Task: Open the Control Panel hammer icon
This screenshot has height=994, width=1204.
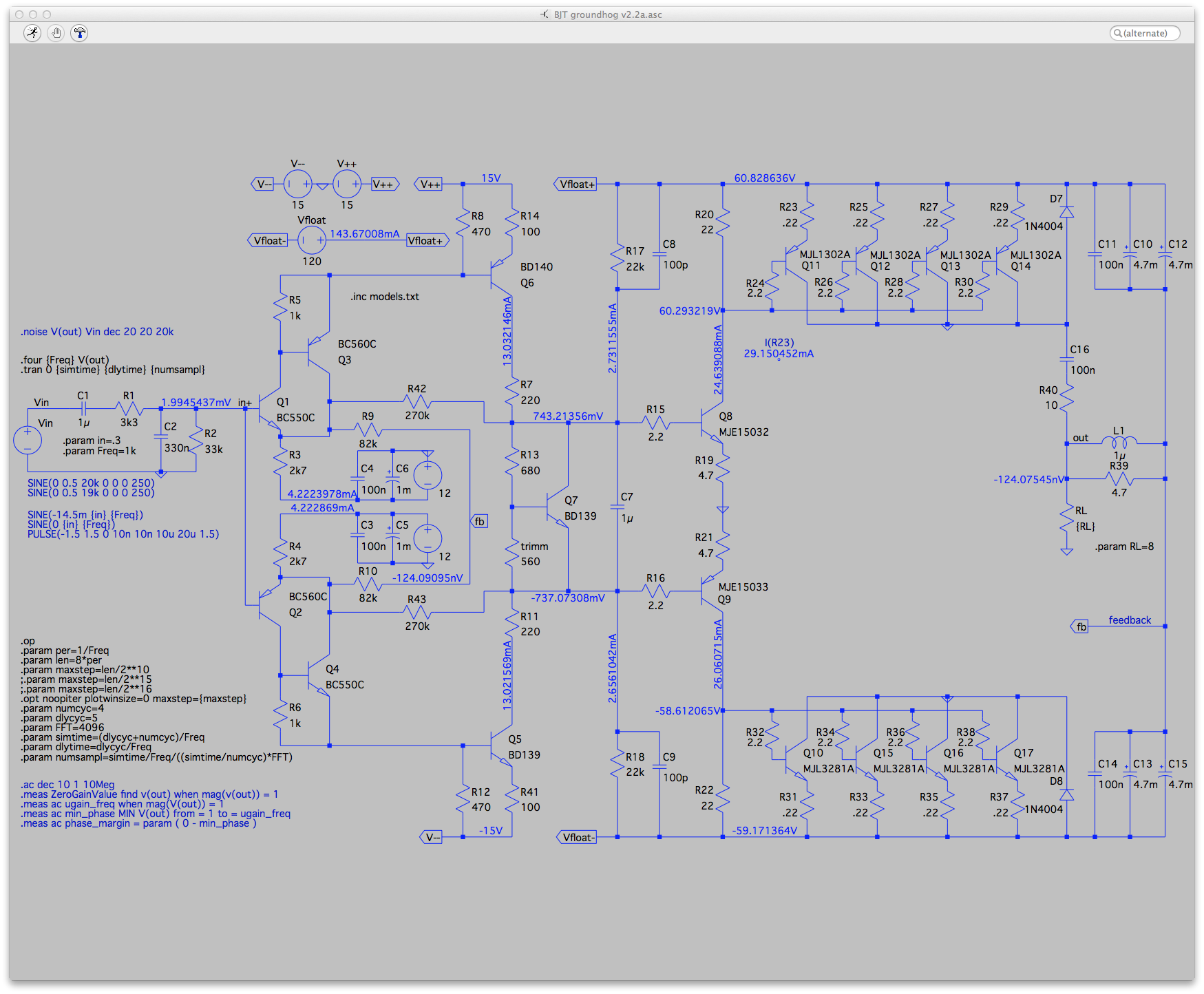Action: click(x=80, y=32)
